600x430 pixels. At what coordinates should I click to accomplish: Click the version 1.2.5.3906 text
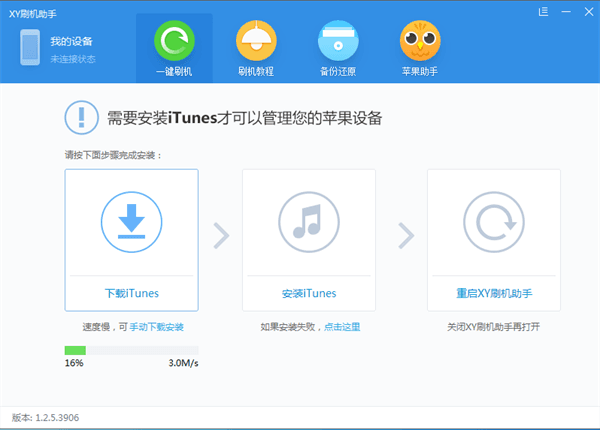(45, 417)
